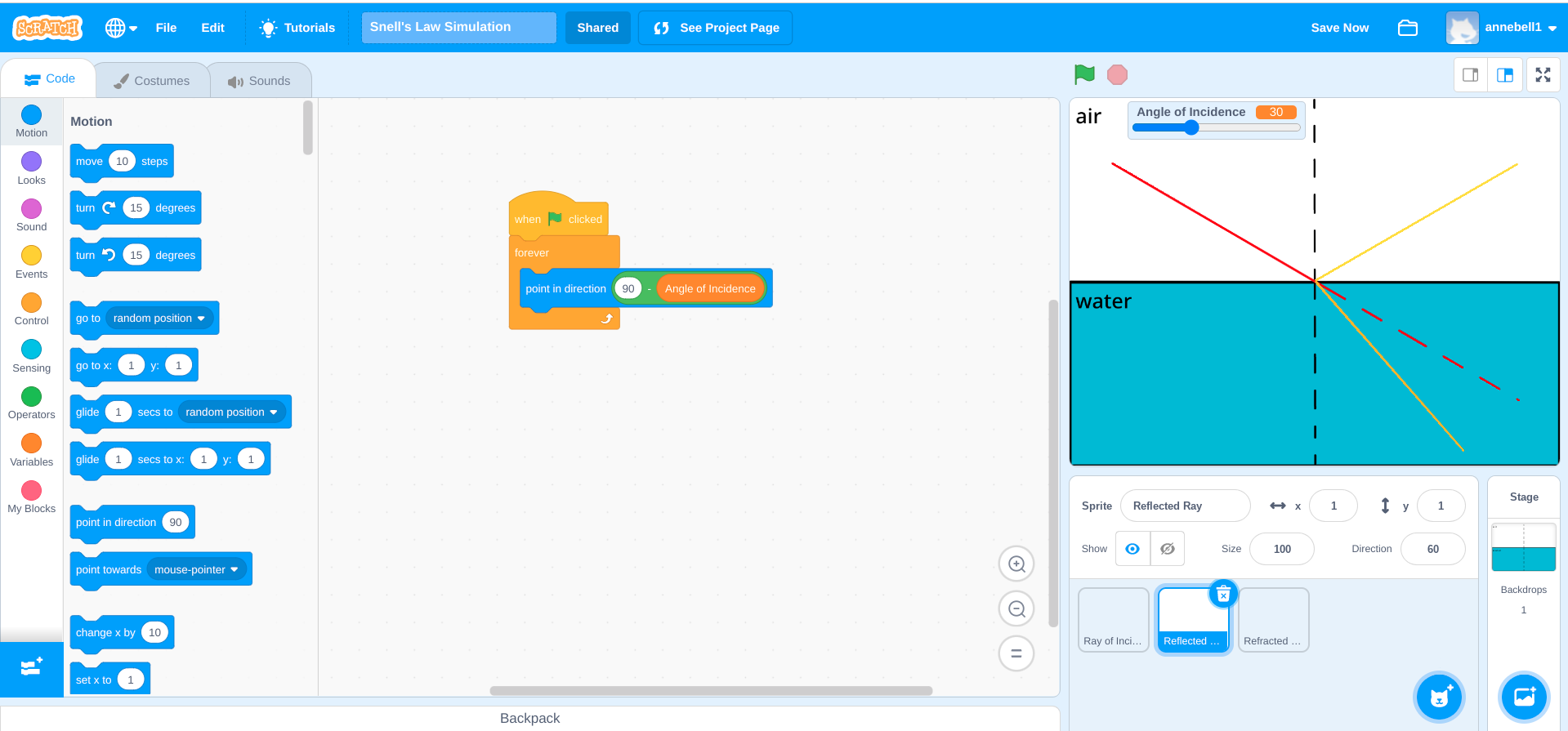Start project with the green flag
Viewport: 1568px width, 731px height.
click(1084, 75)
